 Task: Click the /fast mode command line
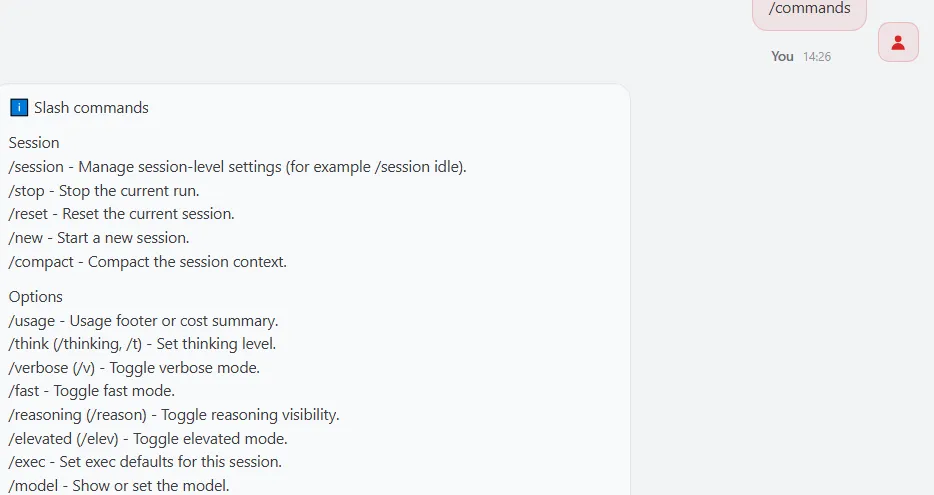click(92, 391)
